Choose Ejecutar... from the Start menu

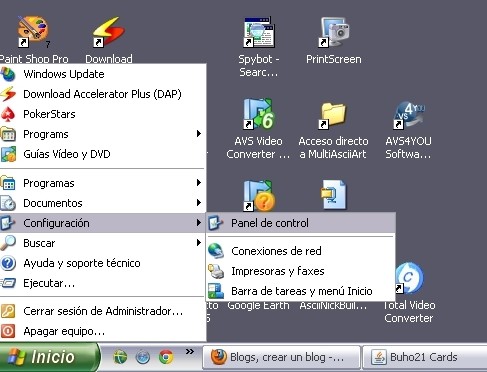pos(102,283)
